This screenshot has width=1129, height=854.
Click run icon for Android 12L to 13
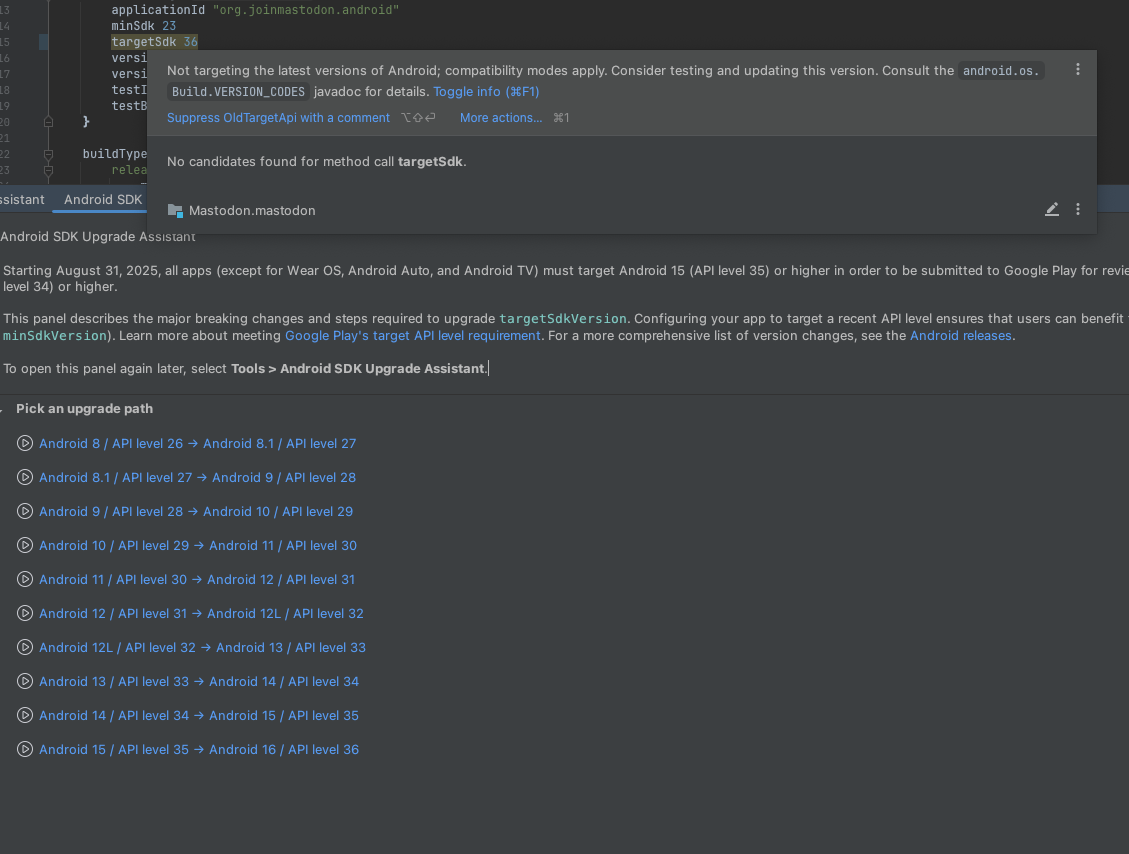pos(24,647)
